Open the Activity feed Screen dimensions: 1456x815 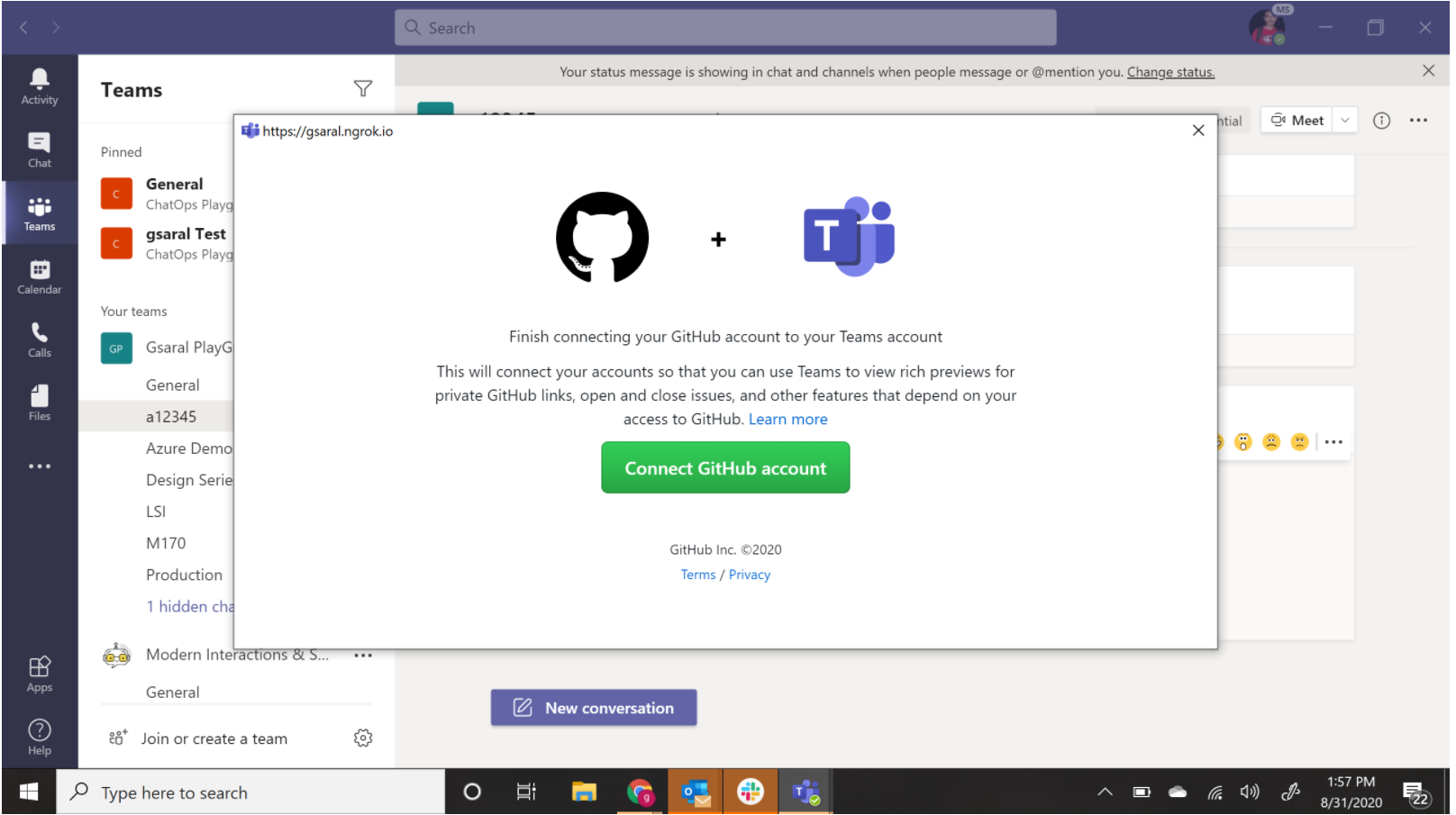[39, 86]
